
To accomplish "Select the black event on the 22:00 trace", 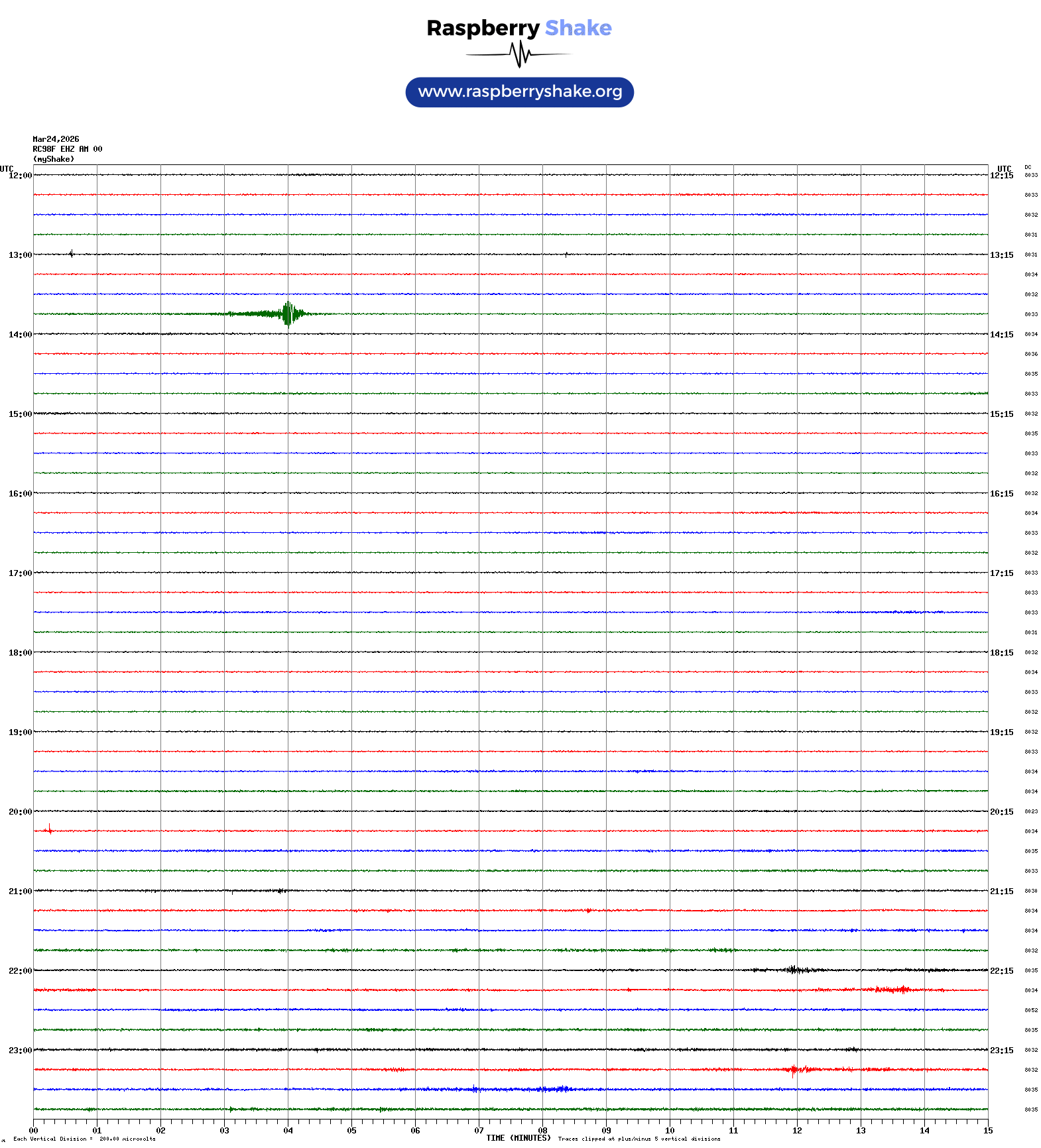I will click(x=792, y=970).
